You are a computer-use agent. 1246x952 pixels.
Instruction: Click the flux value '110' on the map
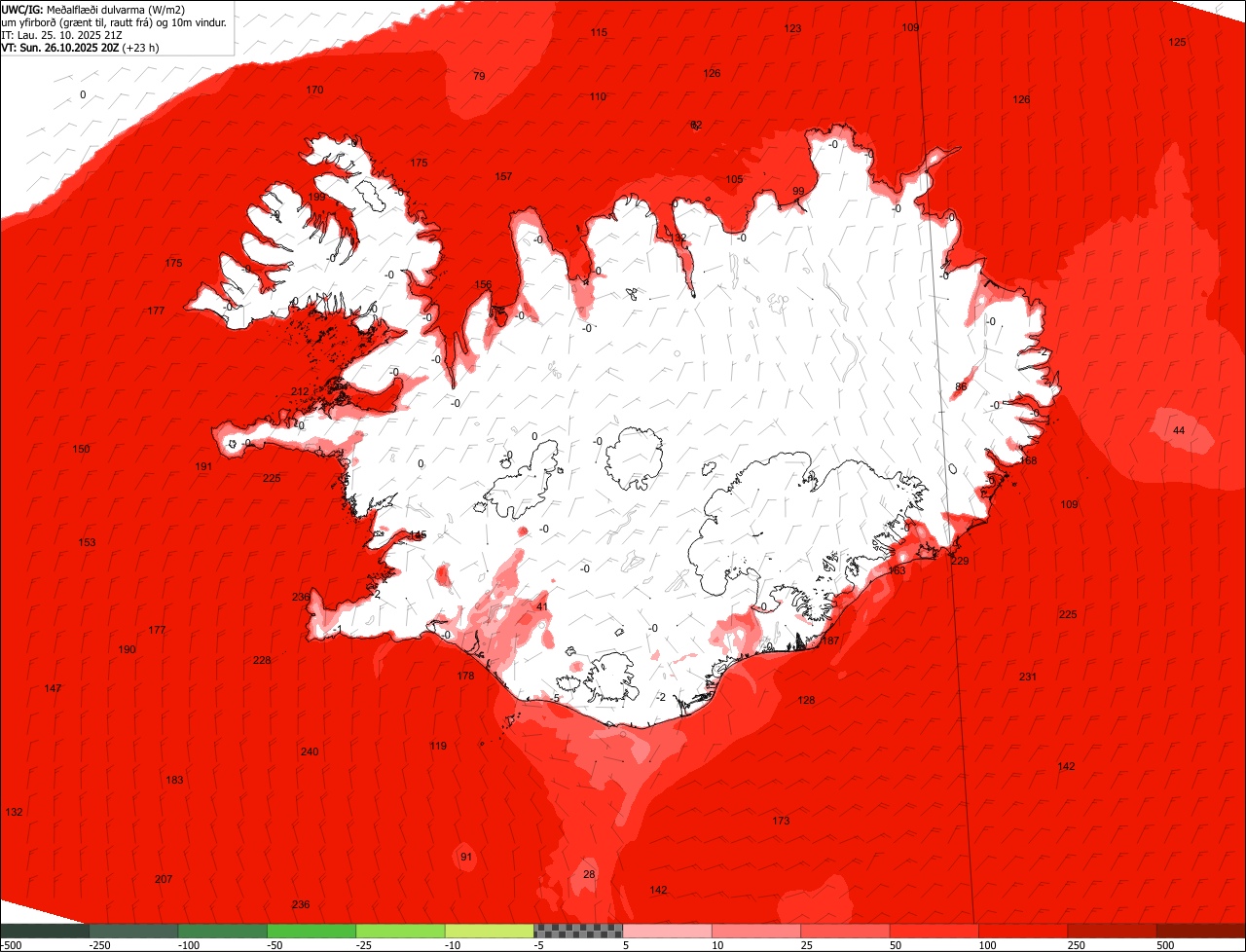tap(598, 96)
